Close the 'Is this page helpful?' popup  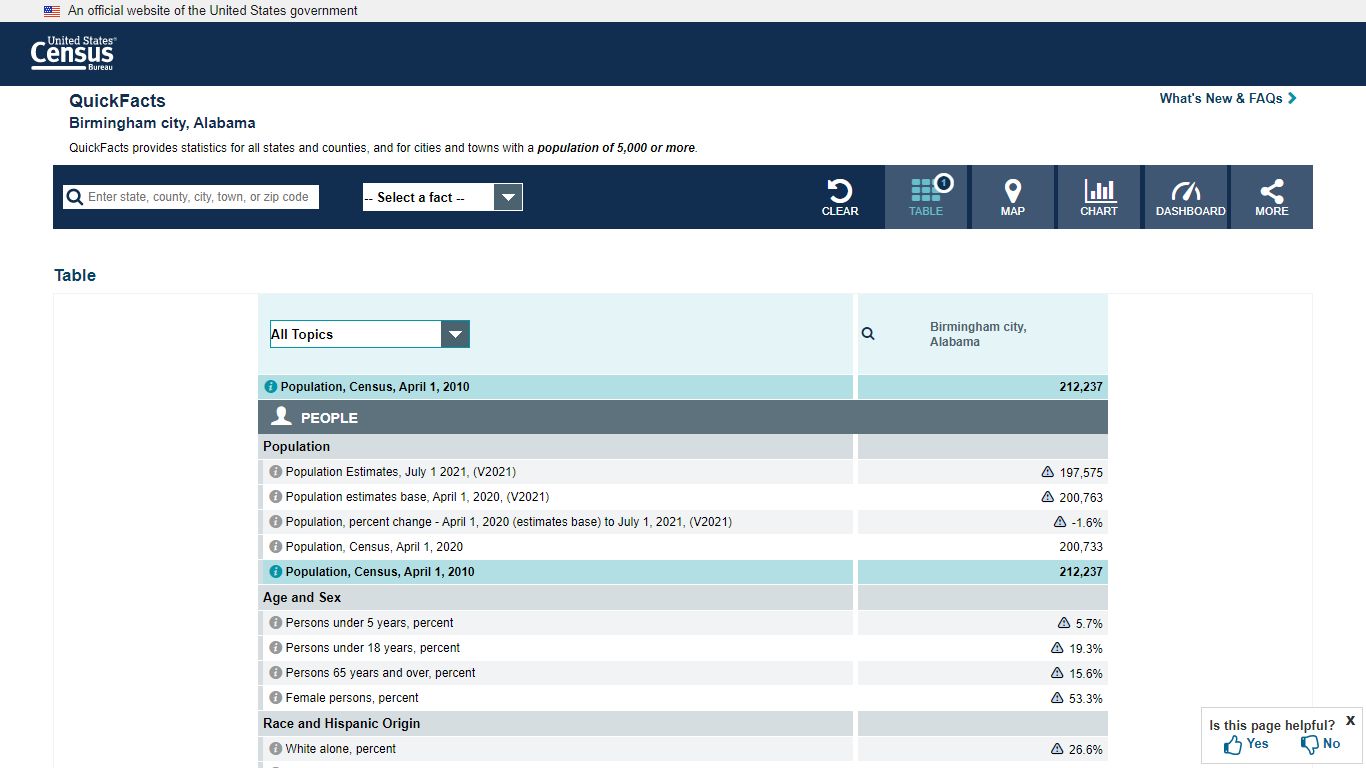[1350, 720]
